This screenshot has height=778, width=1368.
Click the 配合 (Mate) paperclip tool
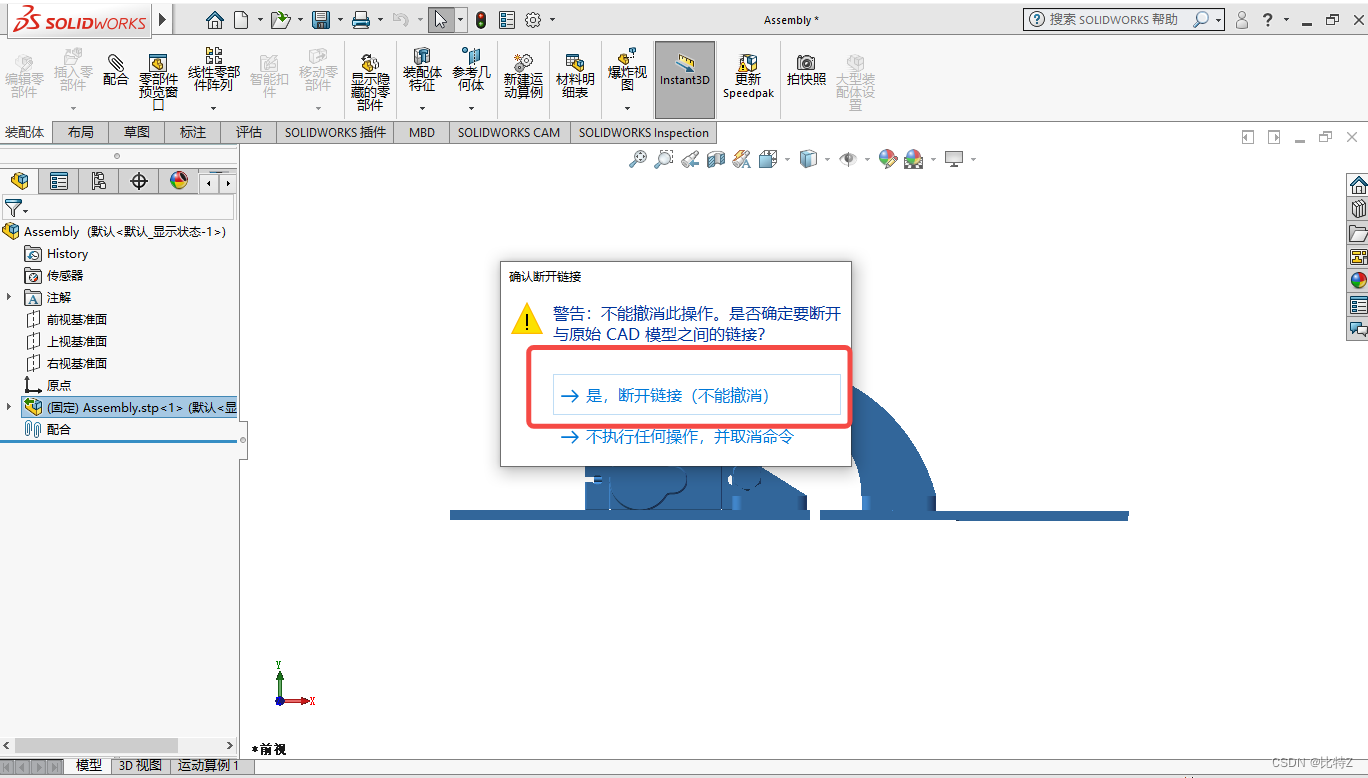point(116,70)
